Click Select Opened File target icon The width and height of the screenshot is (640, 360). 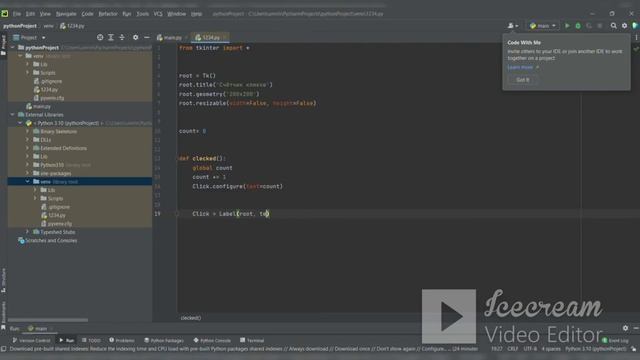(x=100, y=37)
